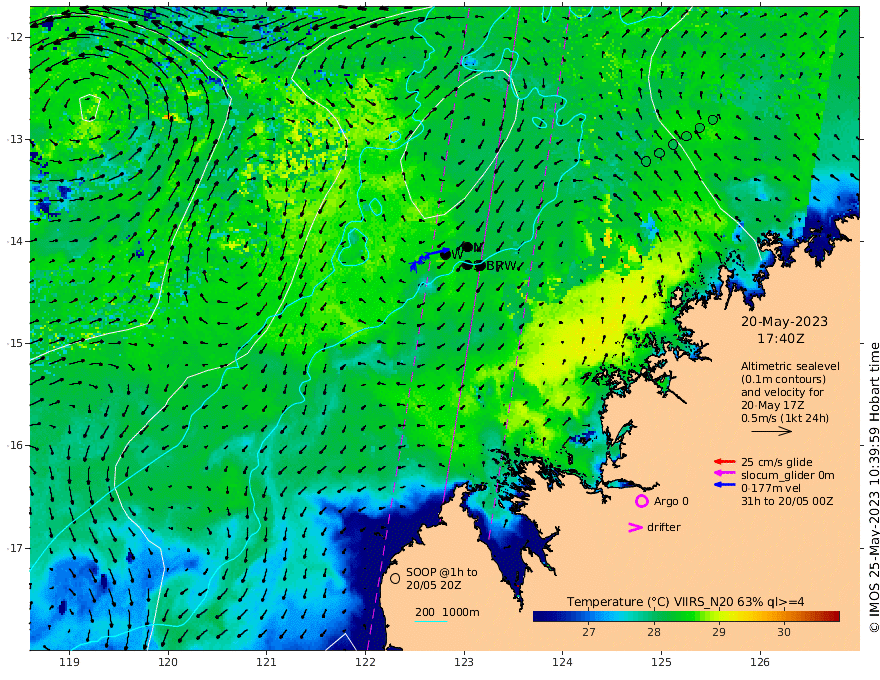Image resolution: width=880 pixels, height=680 pixels.
Task: Click the '25 cm/s glide' legend text
Action: pos(777,462)
